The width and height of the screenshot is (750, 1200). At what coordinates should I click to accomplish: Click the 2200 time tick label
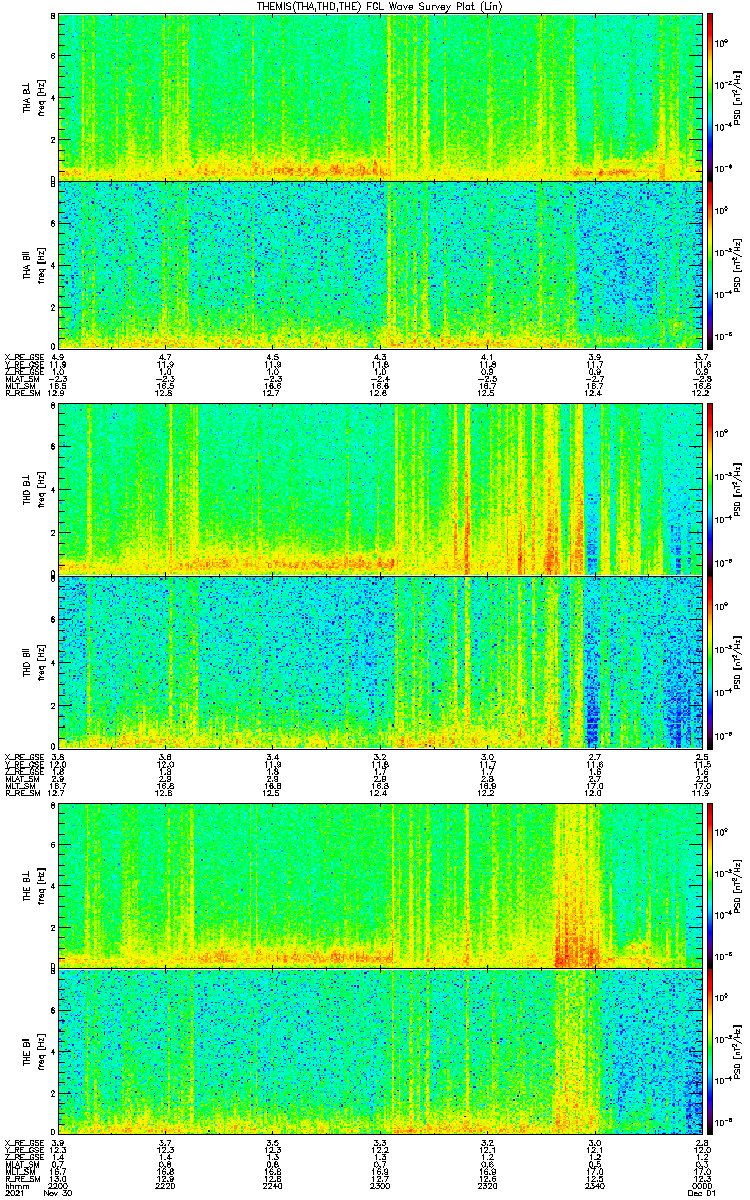click(59, 1185)
